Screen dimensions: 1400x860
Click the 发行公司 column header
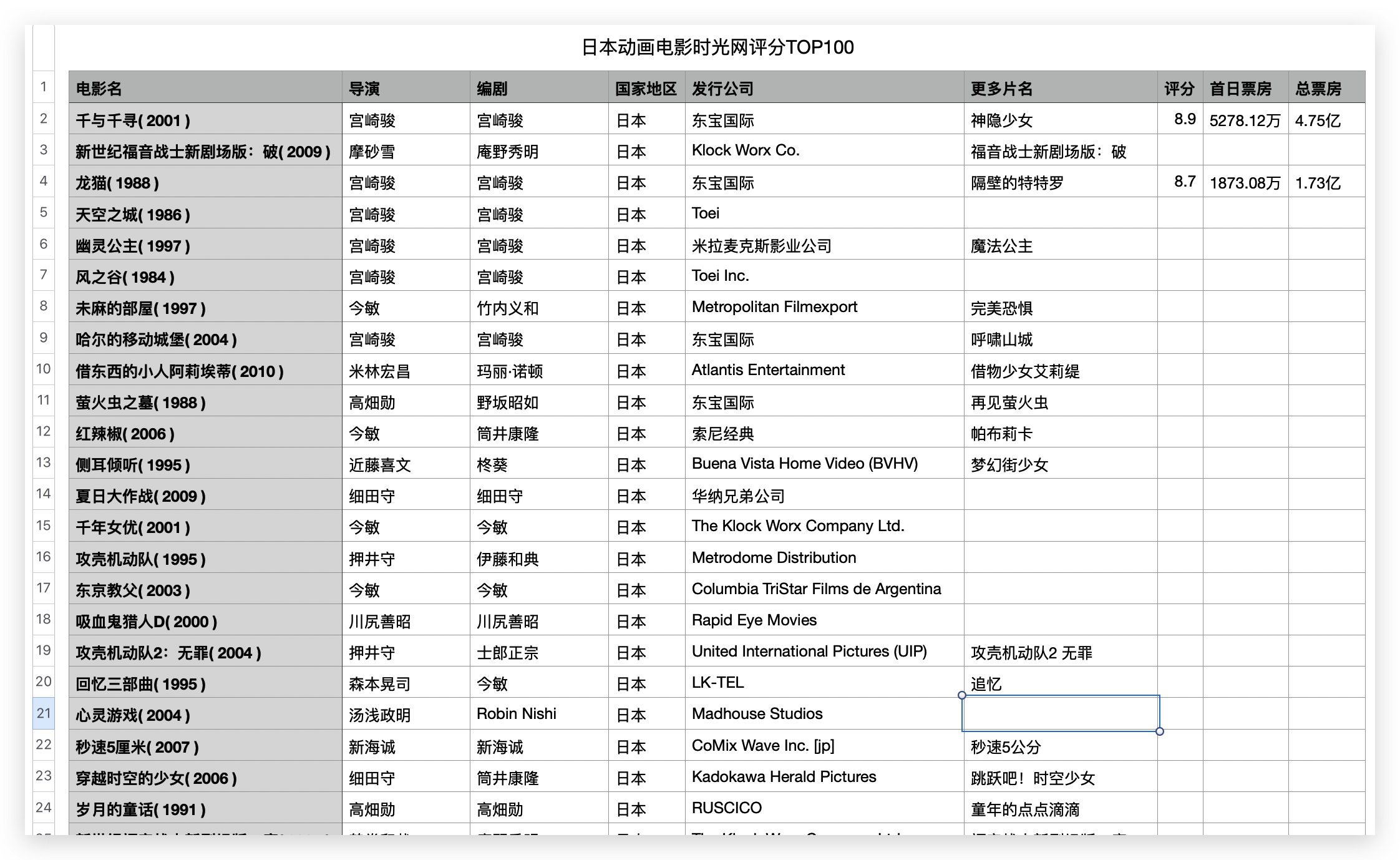click(824, 88)
